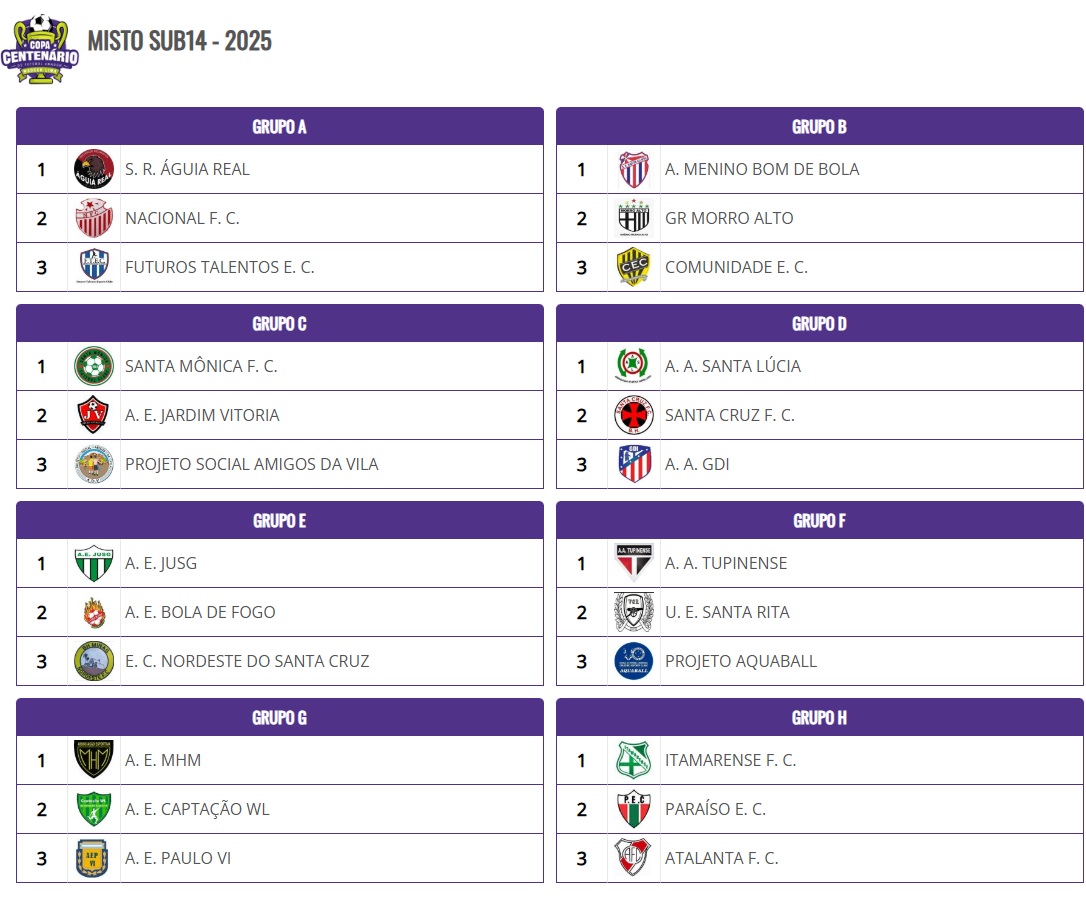This screenshot has width=1086, height=915.
Task: Click the A. E. MHM black crest
Action: [94, 759]
